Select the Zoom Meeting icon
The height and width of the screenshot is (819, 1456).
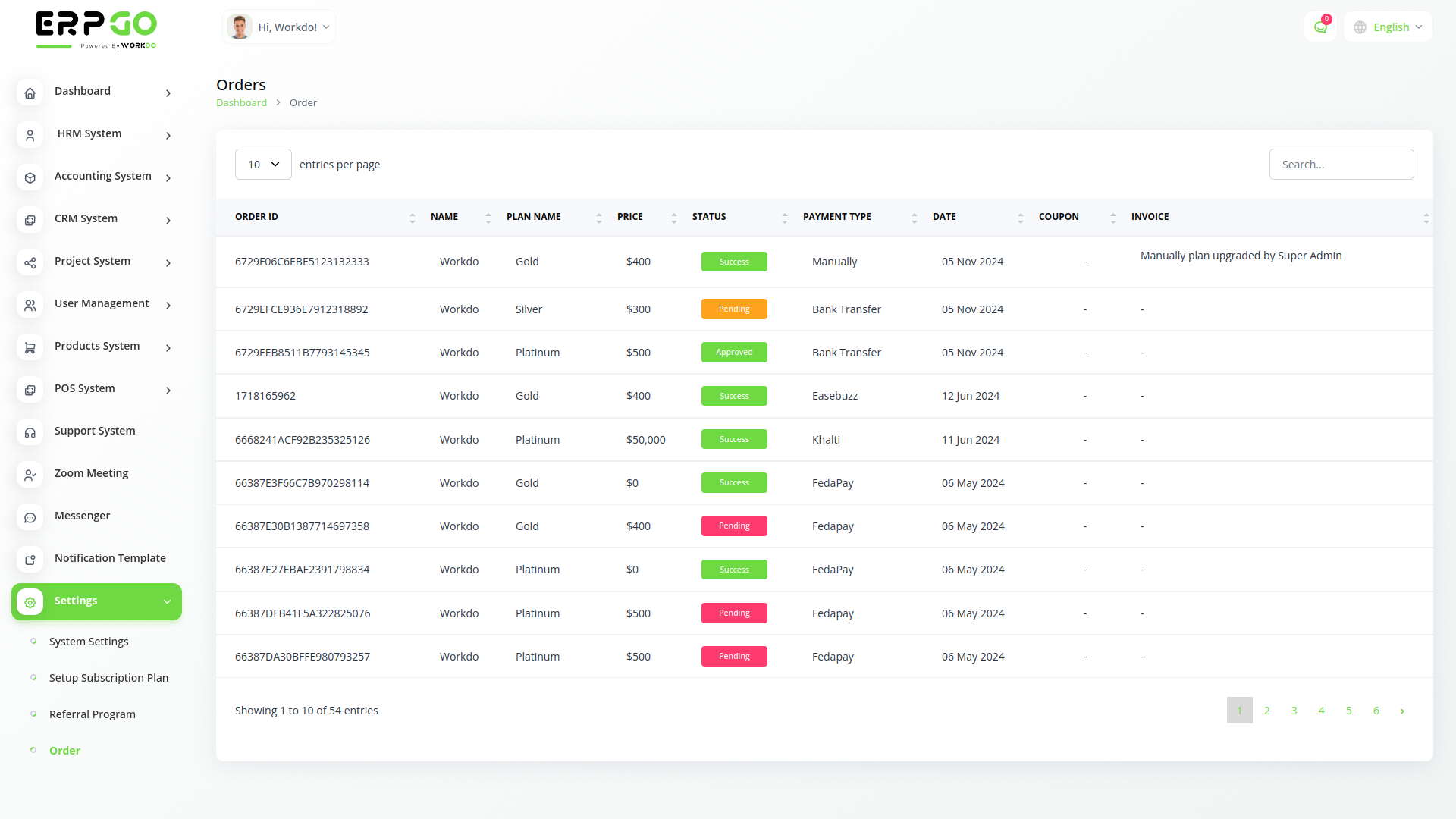[x=30, y=475]
